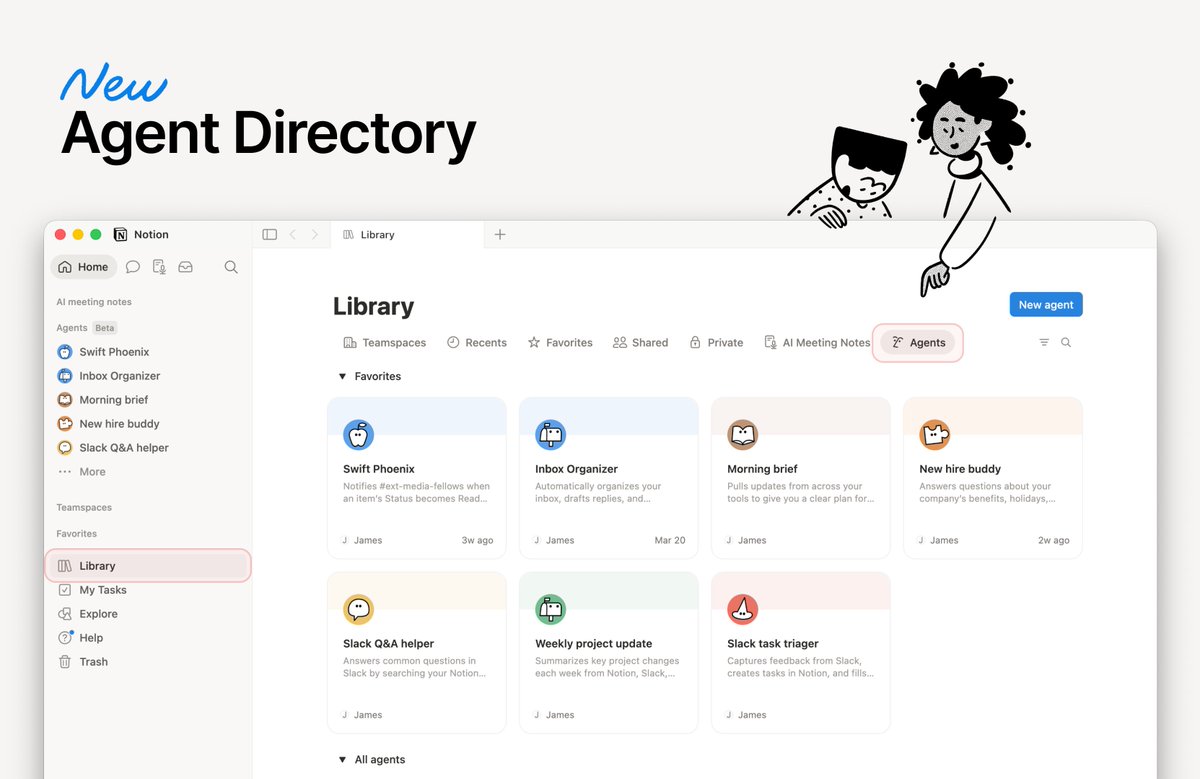This screenshot has height=779, width=1200.
Task: Click the sidebar search magnifier icon
Action: 231,267
